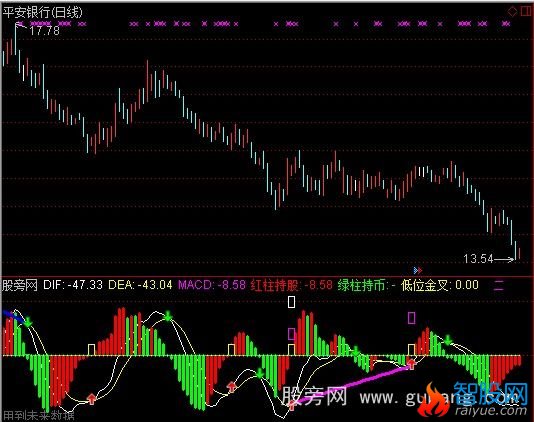The height and width of the screenshot is (422, 534).
Task: Click the rightmost purple rectangle marker in MACD panel
Action: pos(411,318)
